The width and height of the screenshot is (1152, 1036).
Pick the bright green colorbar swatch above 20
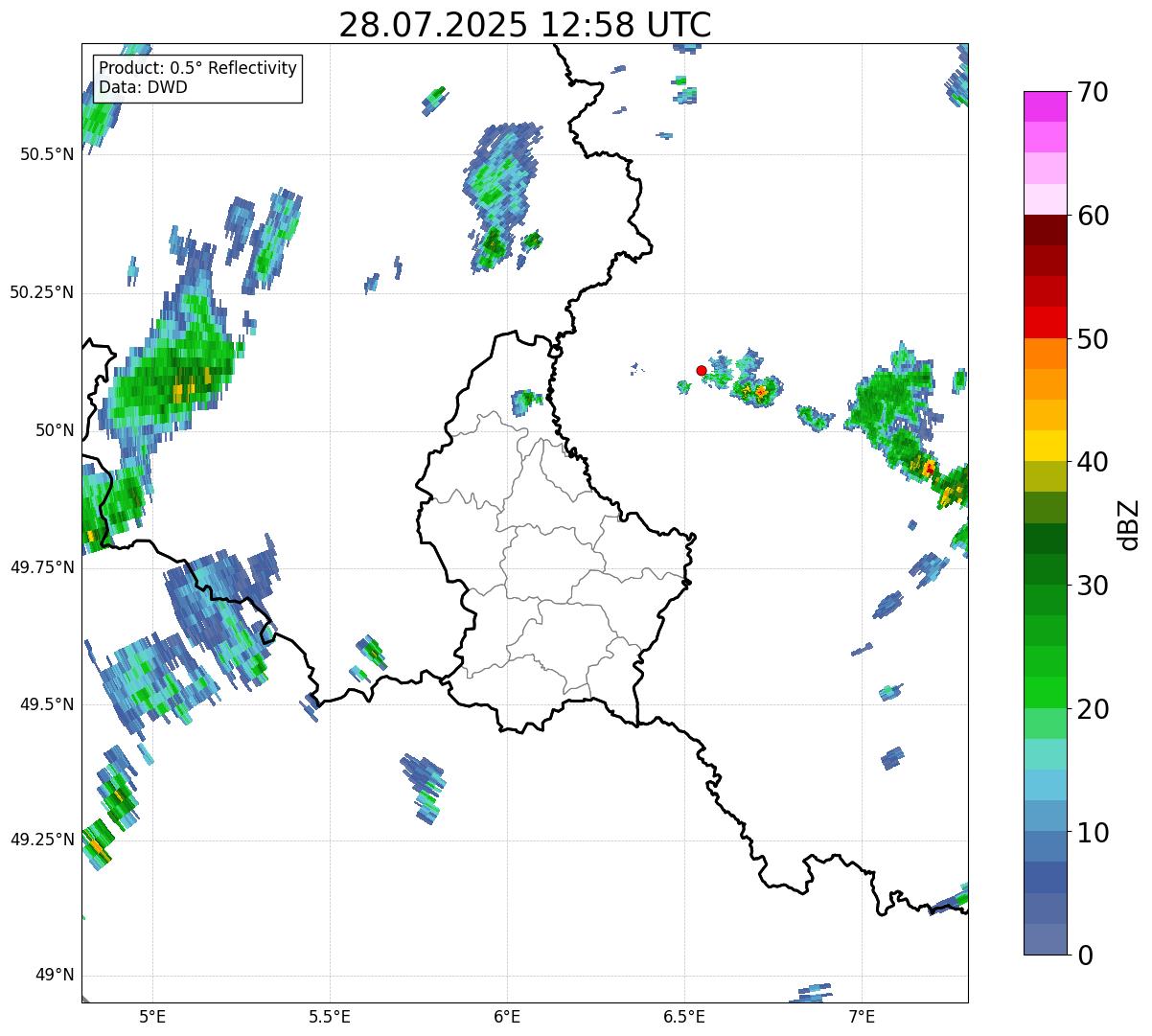[x=1045, y=692]
